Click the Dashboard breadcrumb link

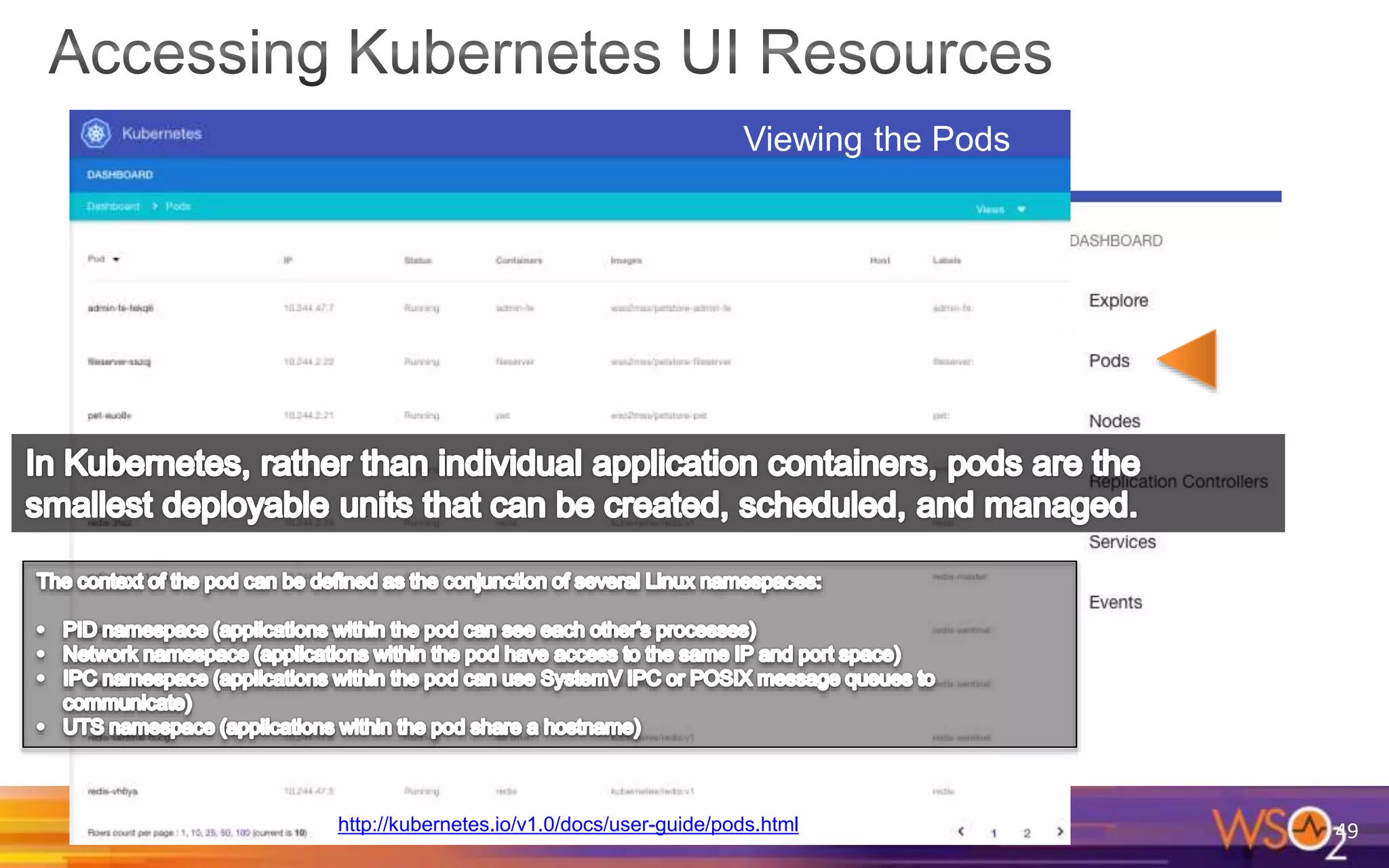coord(113,206)
